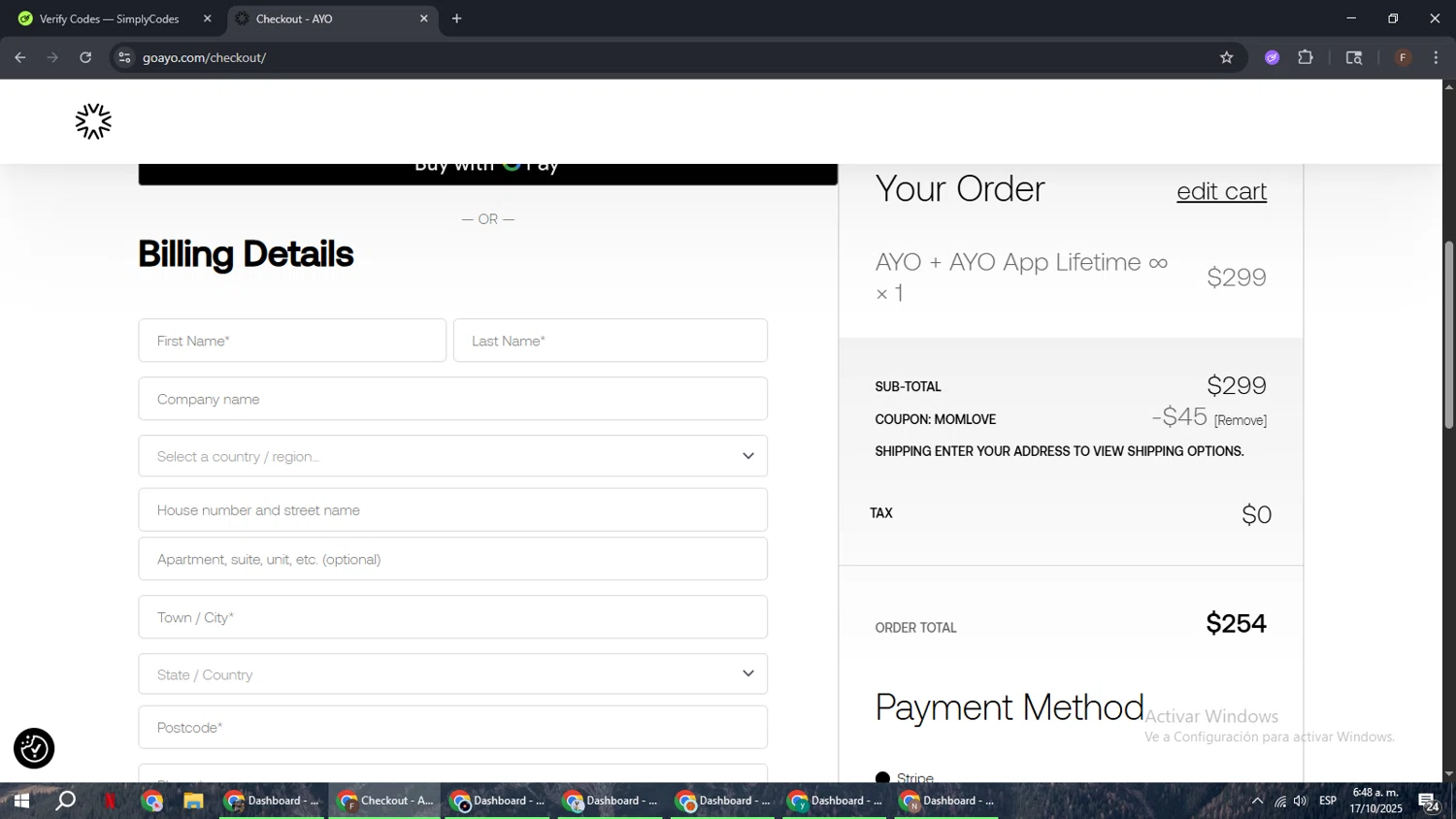Open Chrome three-dot menu
This screenshot has height=819, width=1456.
click(x=1436, y=57)
